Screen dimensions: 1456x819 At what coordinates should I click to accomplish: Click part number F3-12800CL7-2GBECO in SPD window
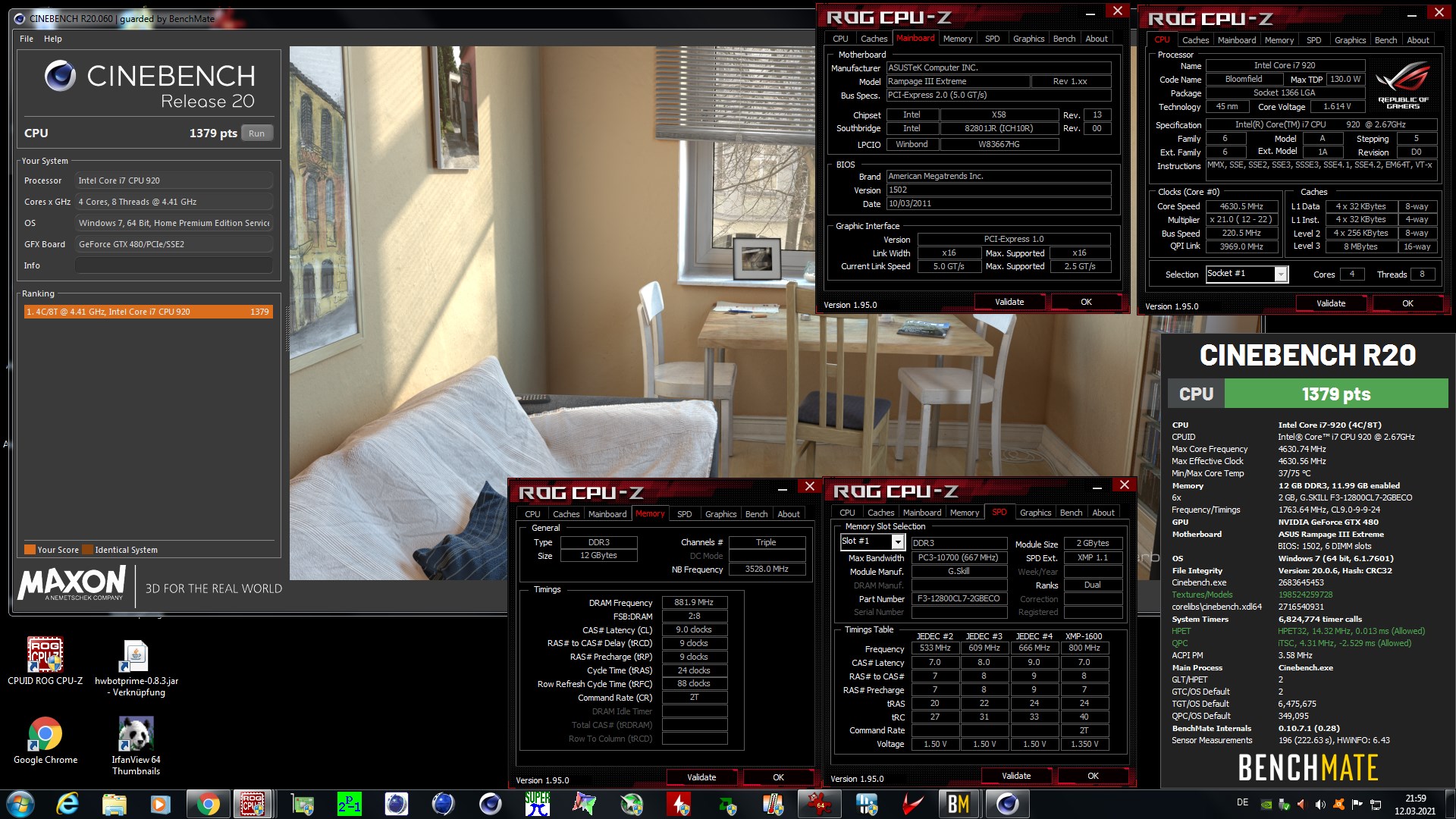pos(959,598)
